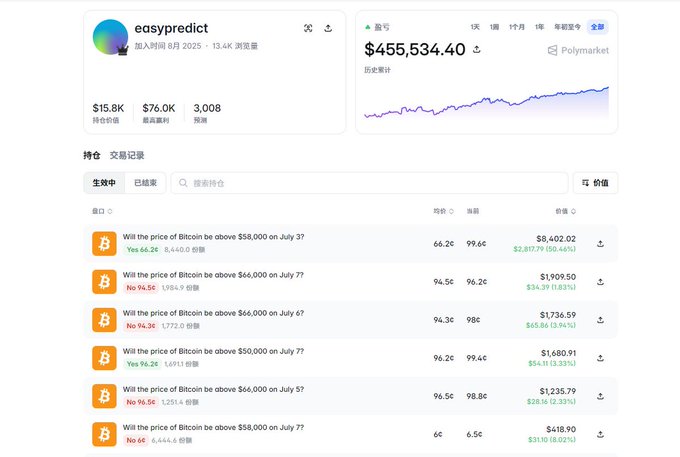Open market Bitcoin above $66,000 on July 6
The width and height of the screenshot is (680, 457).
pyautogui.click(x=213, y=313)
